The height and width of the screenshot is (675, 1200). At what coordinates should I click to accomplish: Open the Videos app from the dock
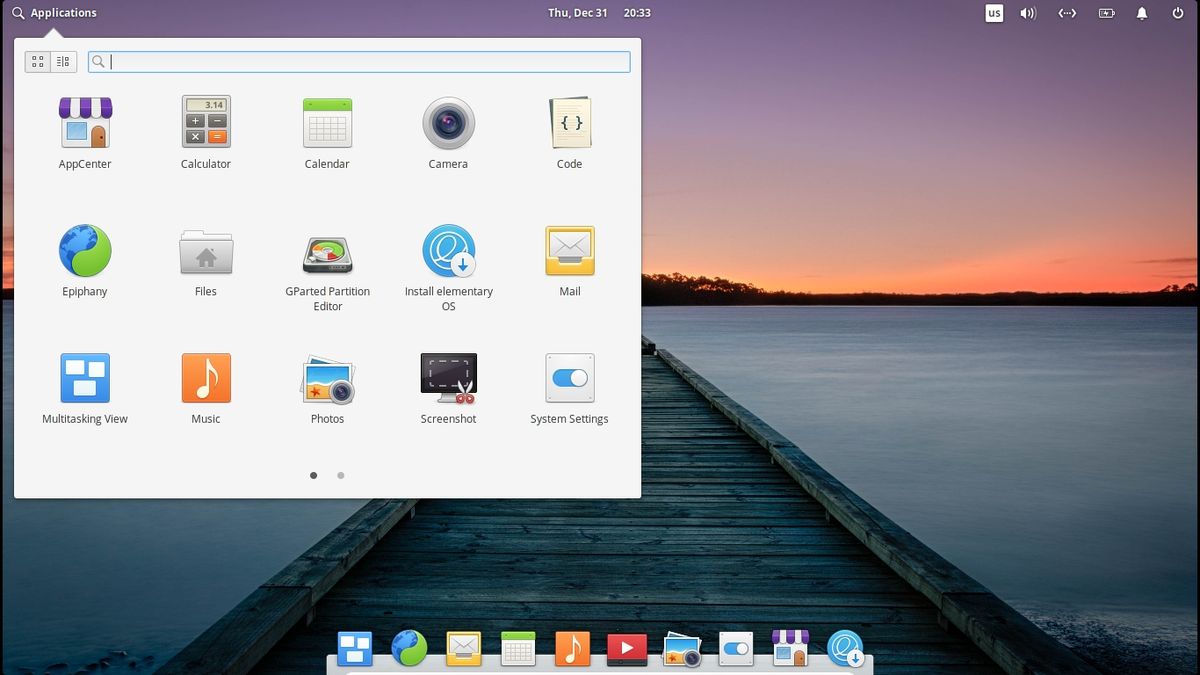[x=626, y=648]
